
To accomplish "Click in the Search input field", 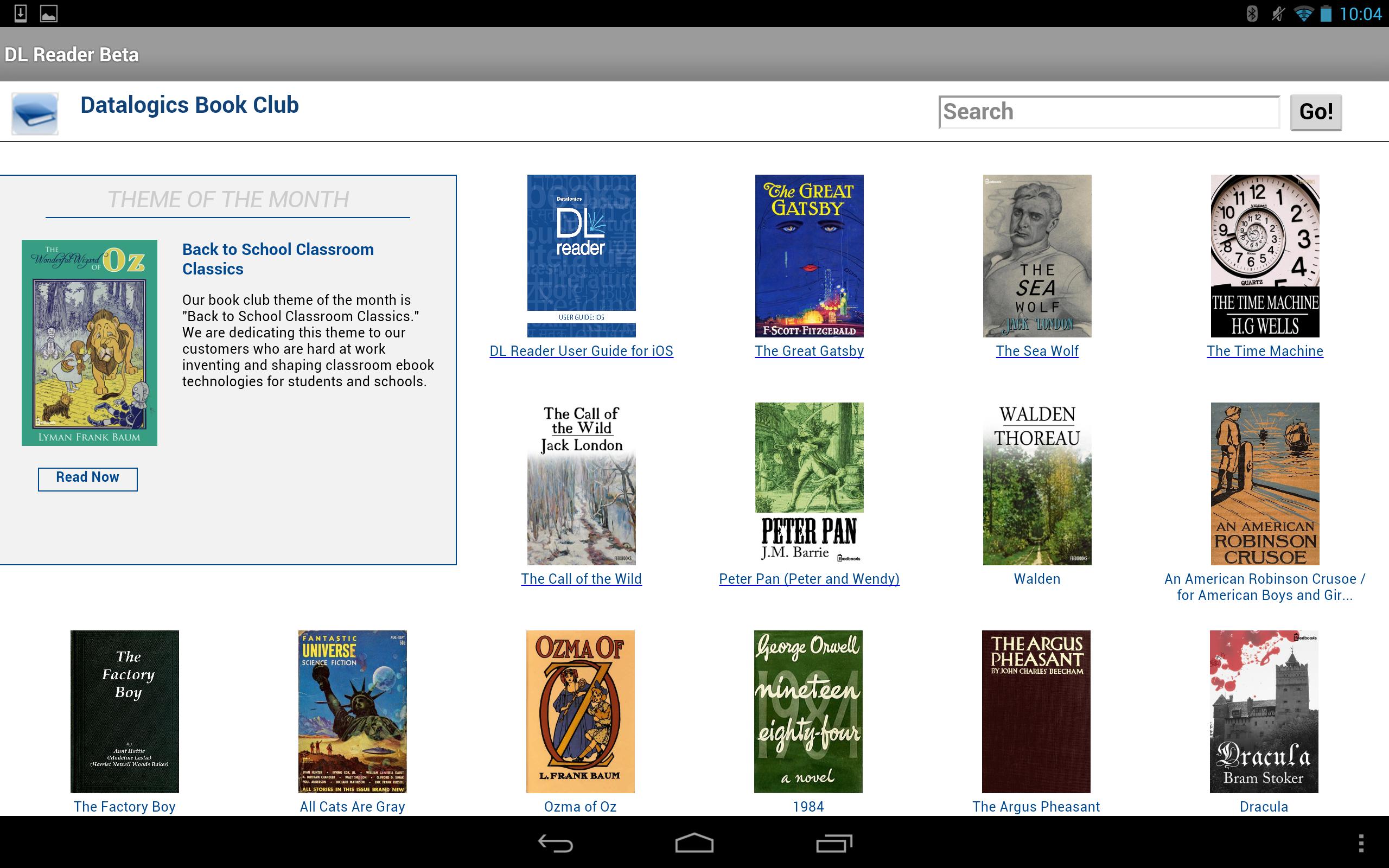I will [x=1109, y=112].
